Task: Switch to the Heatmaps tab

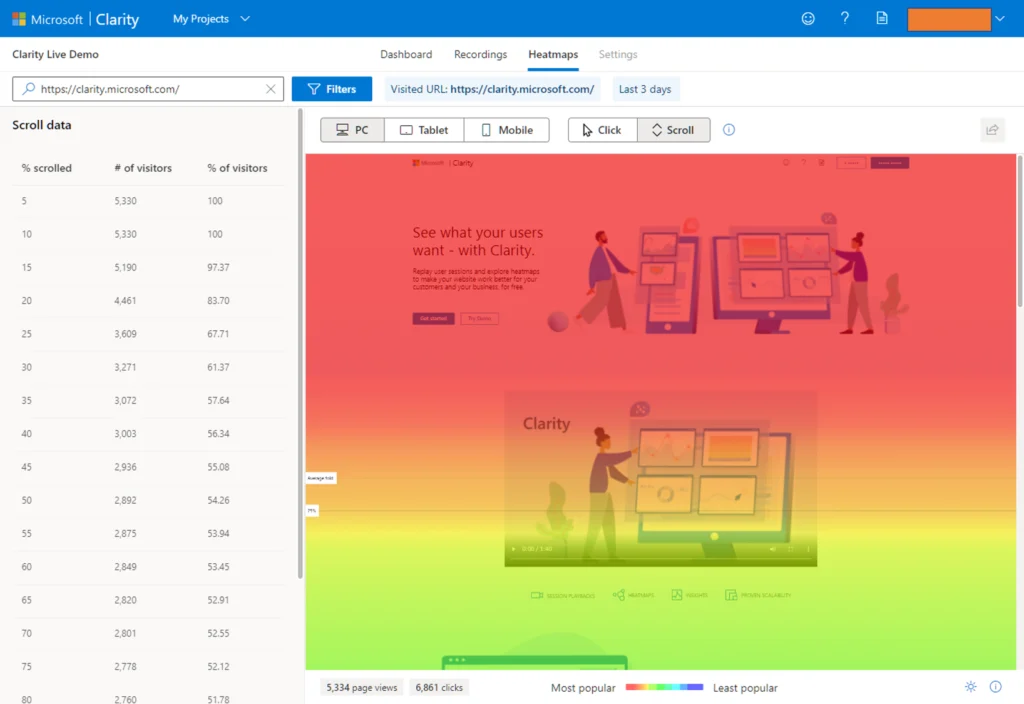Action: [x=553, y=54]
